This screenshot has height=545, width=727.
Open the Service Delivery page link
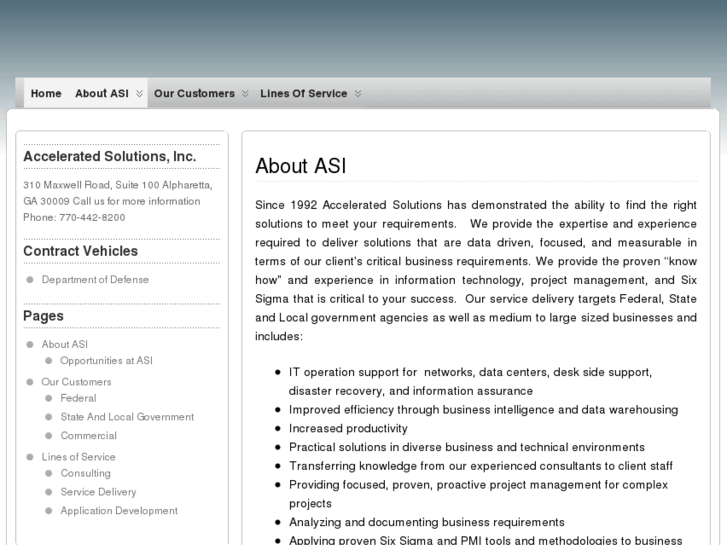(x=98, y=492)
